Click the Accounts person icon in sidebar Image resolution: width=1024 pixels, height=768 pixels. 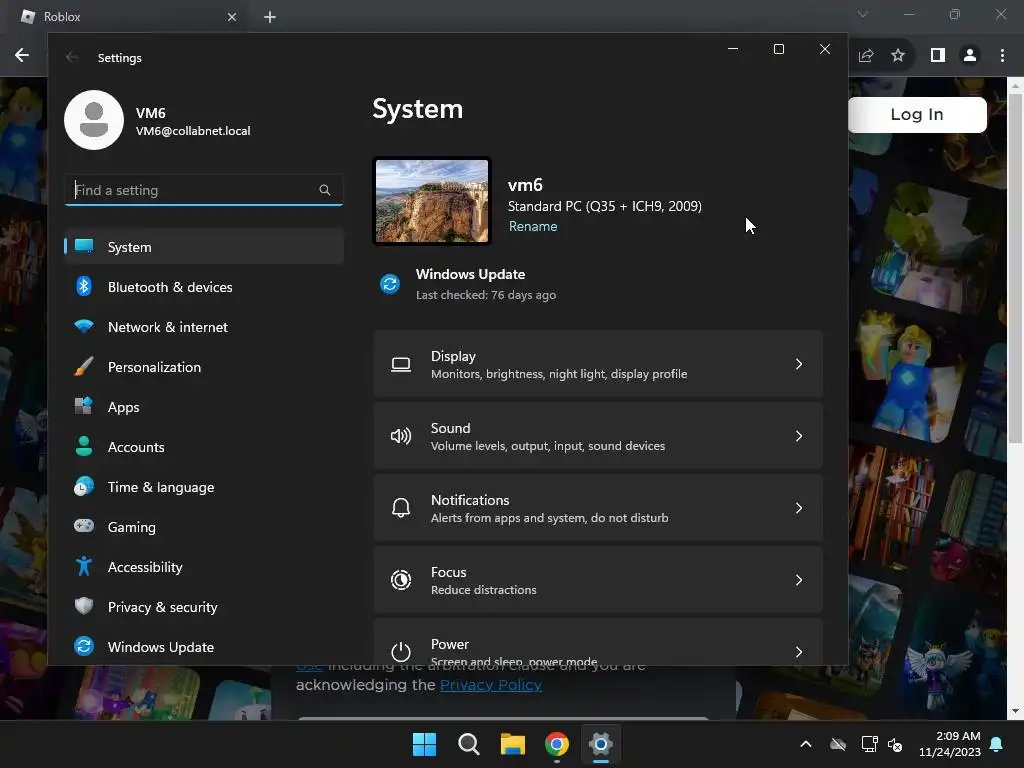pos(84,446)
